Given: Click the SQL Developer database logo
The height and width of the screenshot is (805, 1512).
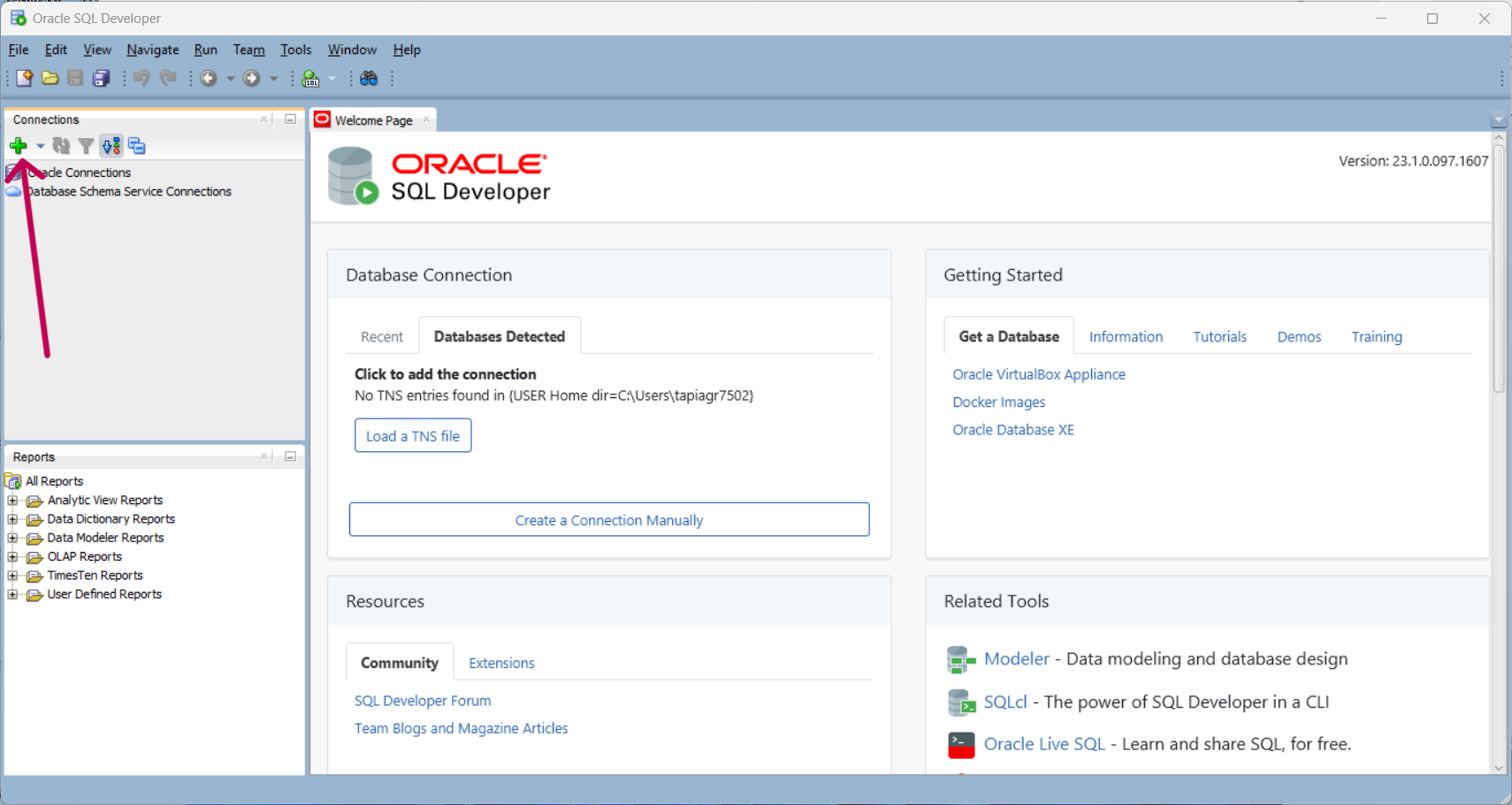Looking at the screenshot, I should 353,176.
